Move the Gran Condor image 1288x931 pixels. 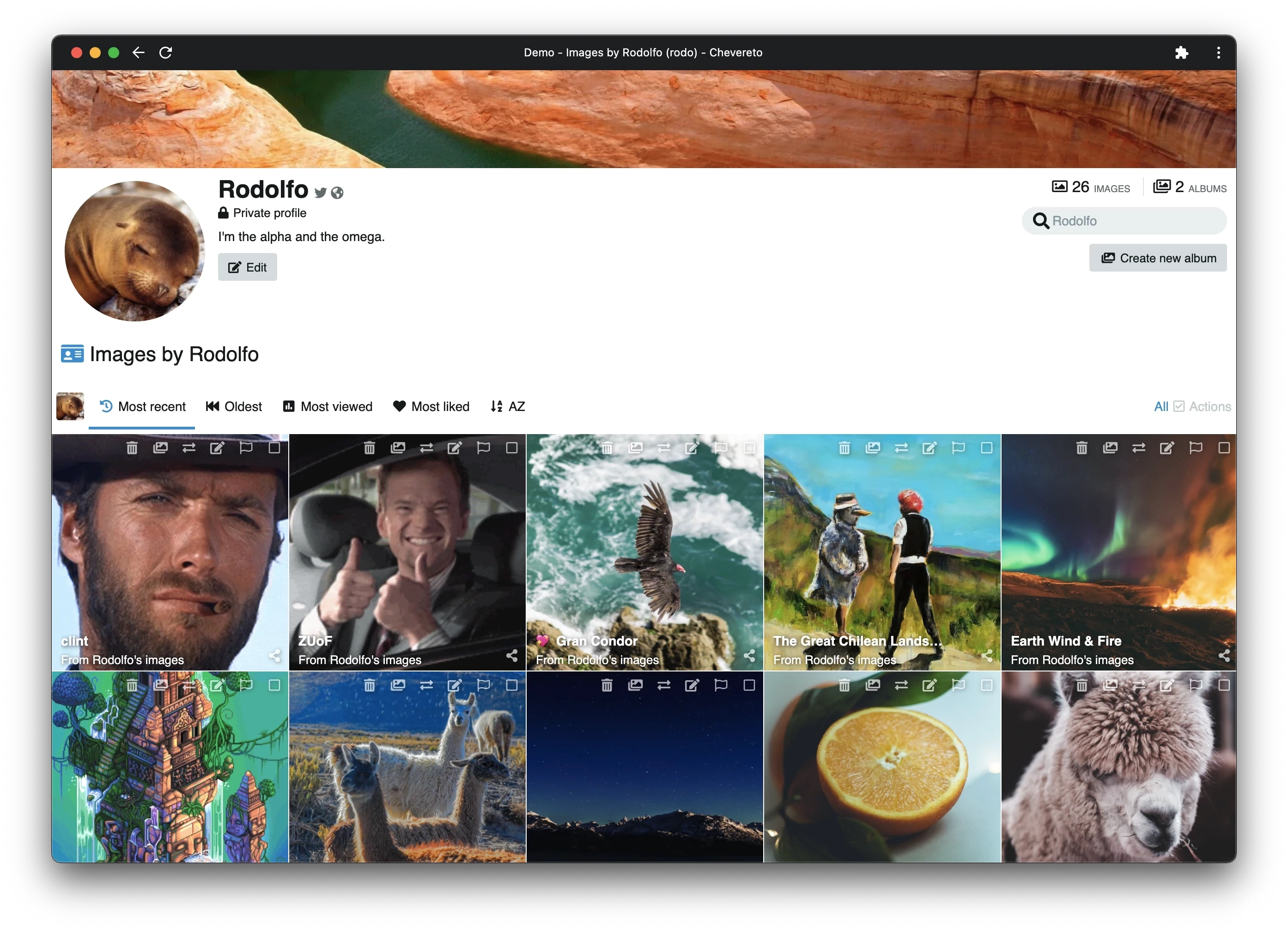pos(664,448)
